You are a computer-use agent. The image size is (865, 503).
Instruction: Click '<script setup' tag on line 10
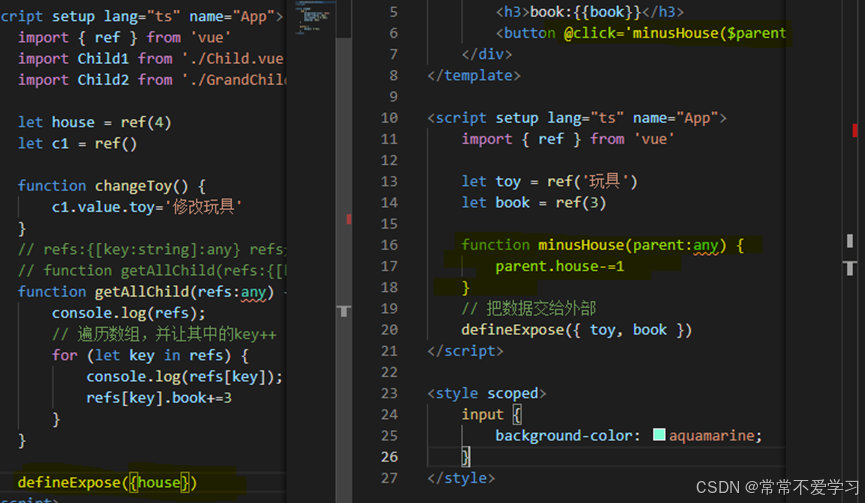point(483,118)
